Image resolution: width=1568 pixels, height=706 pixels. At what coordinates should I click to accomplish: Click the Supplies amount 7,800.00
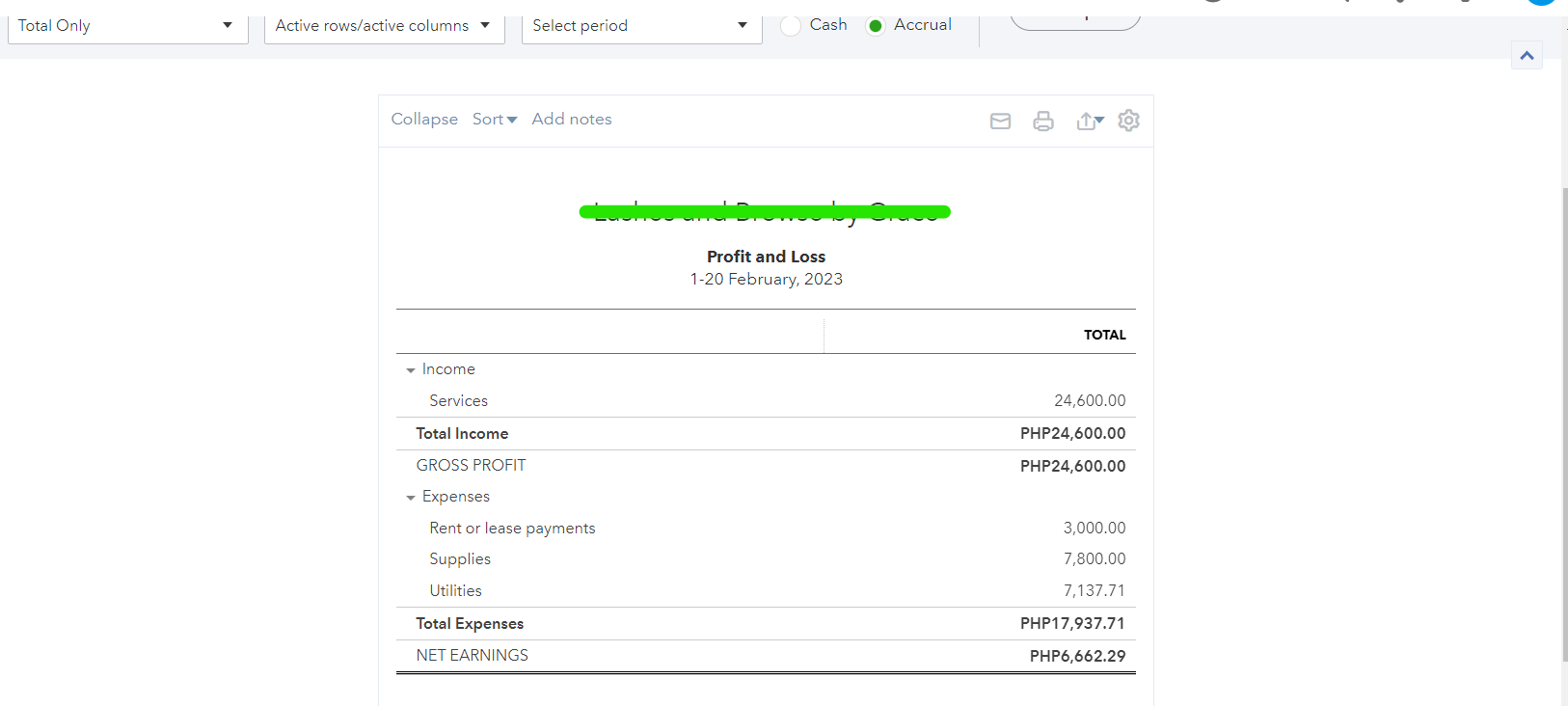click(1094, 559)
